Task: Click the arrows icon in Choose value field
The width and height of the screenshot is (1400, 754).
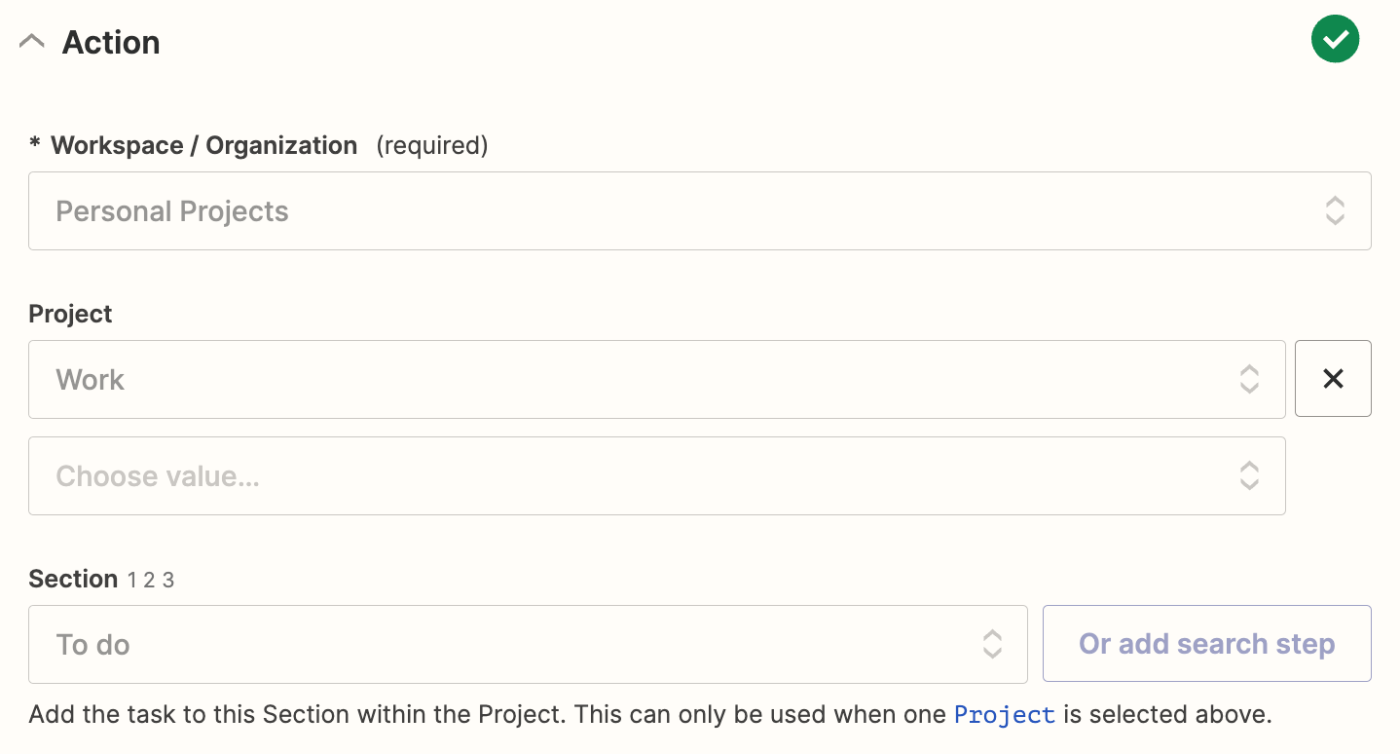Action: coord(1249,476)
